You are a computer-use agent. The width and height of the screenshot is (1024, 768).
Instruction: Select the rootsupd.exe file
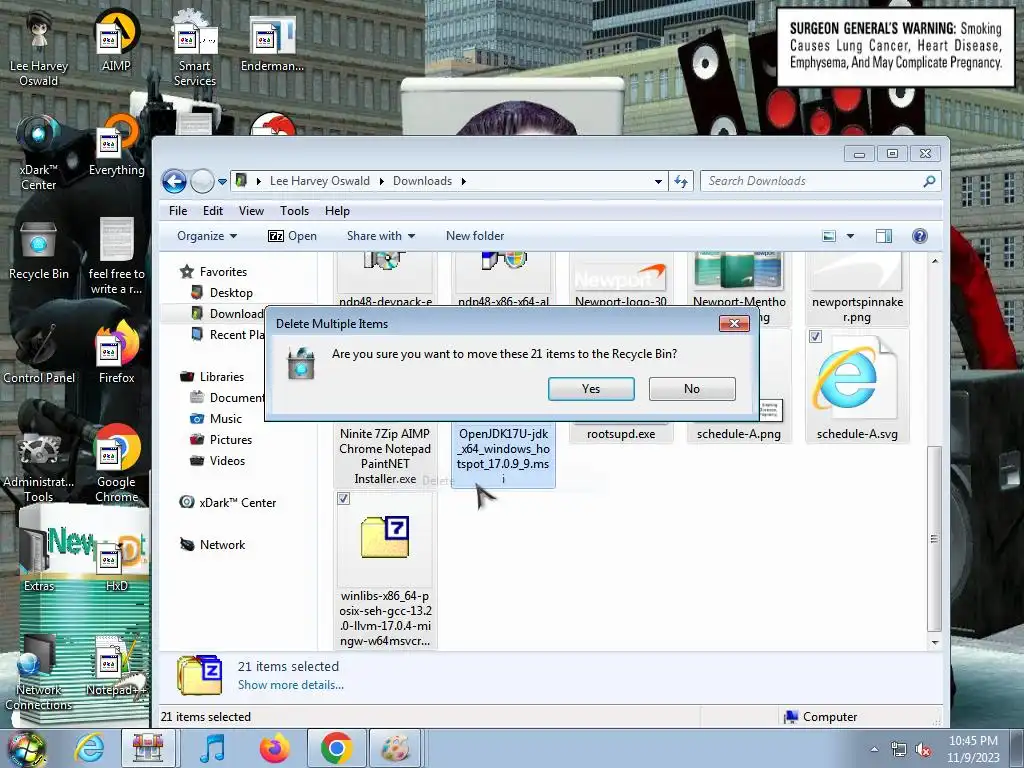[x=620, y=434]
